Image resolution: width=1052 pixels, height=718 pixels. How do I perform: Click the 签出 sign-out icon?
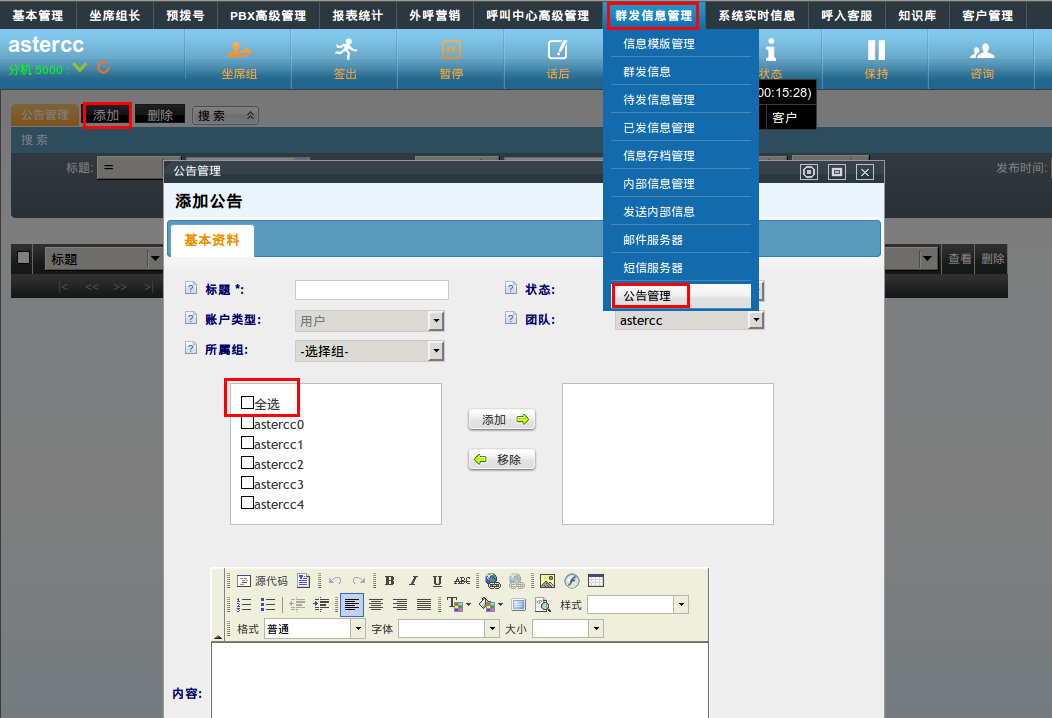pos(345,59)
